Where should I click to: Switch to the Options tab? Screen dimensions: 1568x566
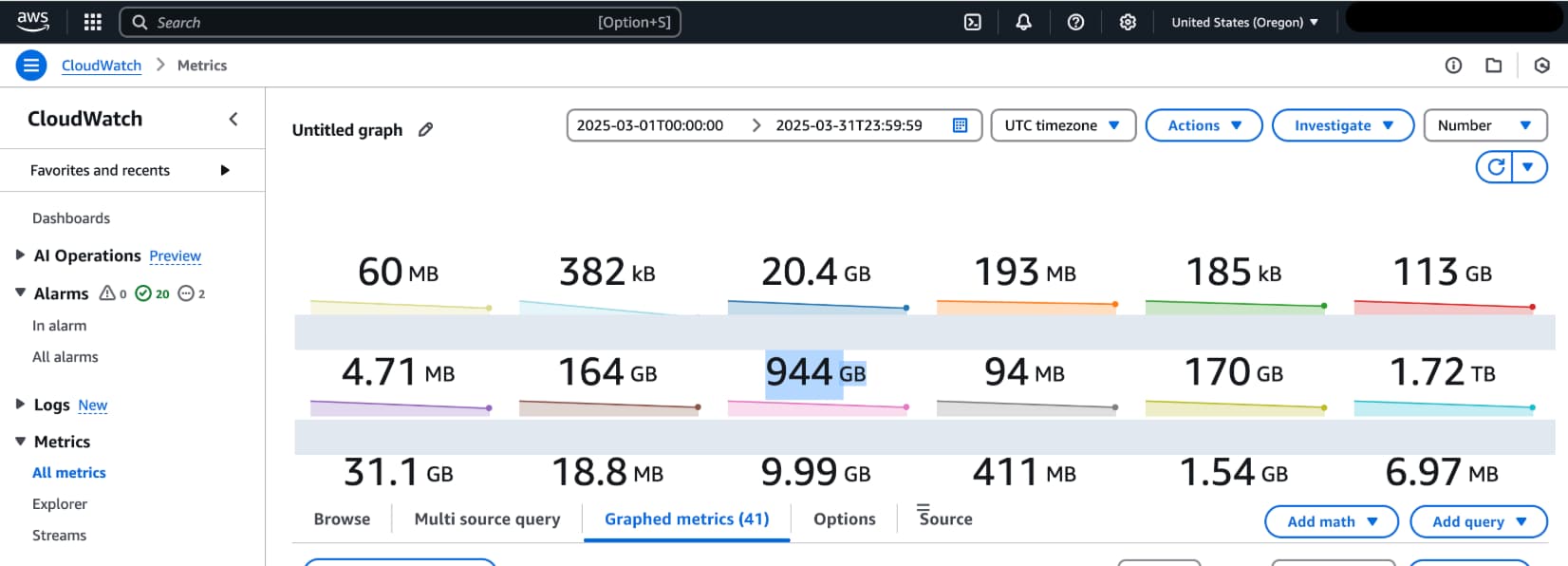coord(844,519)
